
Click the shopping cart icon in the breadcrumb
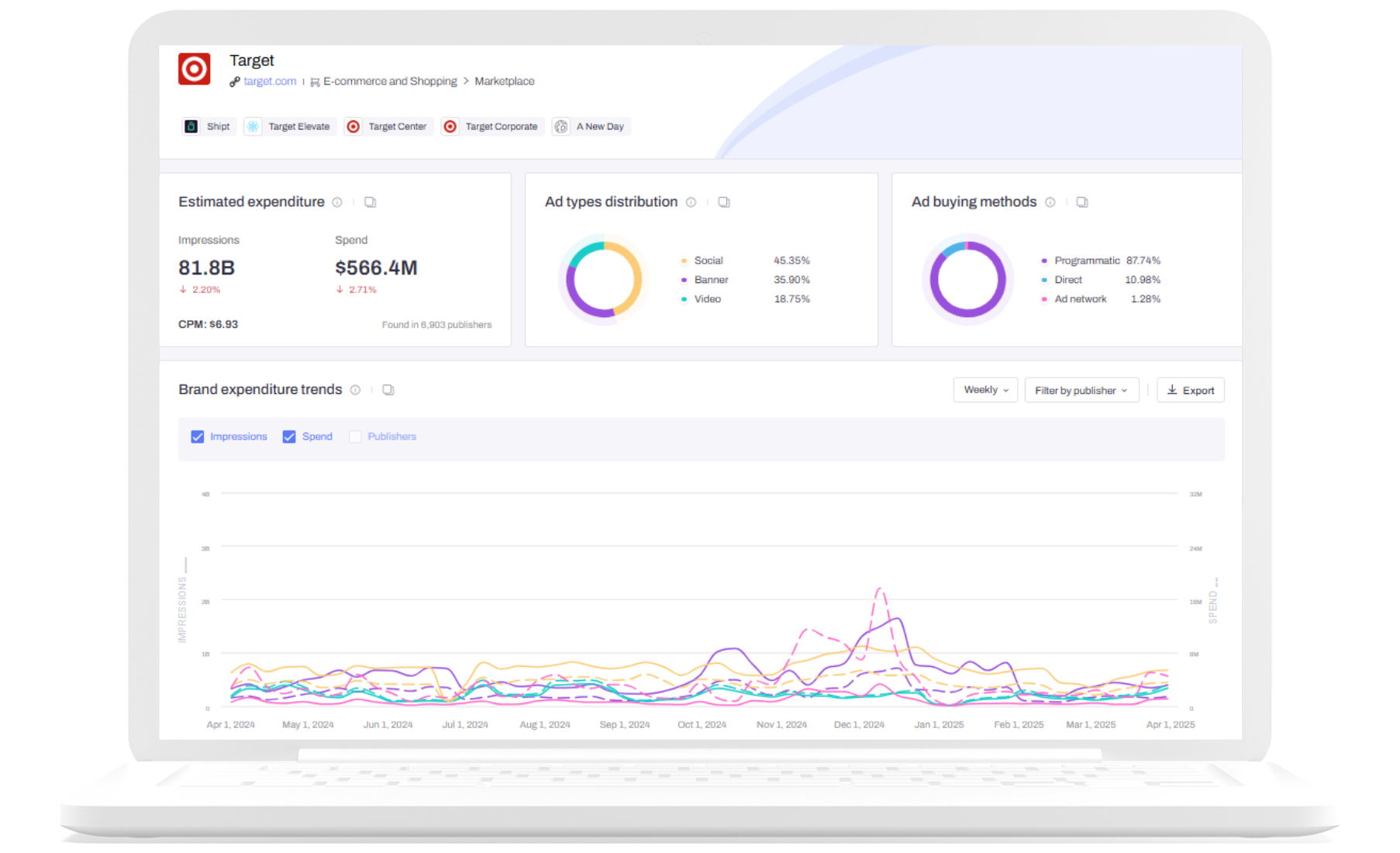[x=314, y=81]
